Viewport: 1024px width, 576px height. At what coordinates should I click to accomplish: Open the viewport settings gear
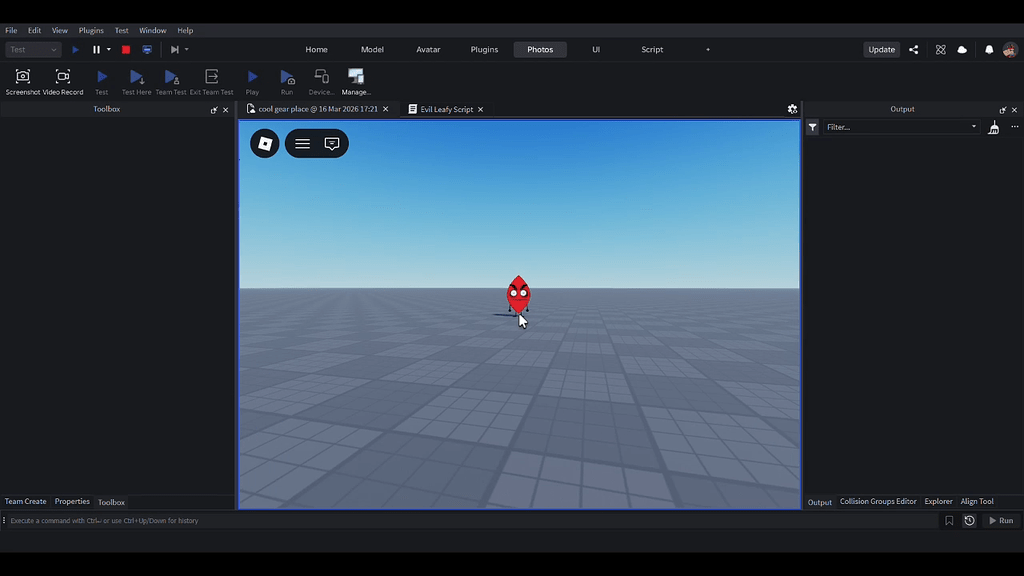click(792, 109)
